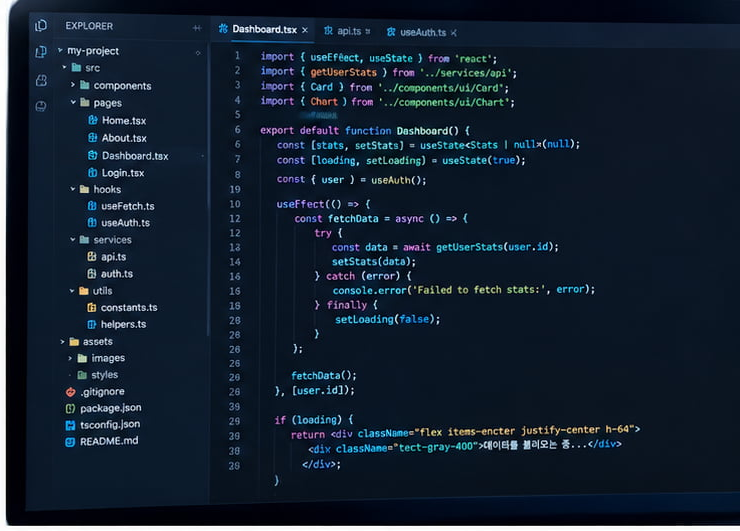Expand the assets folder
This screenshot has width=740, height=531.
click(62, 341)
